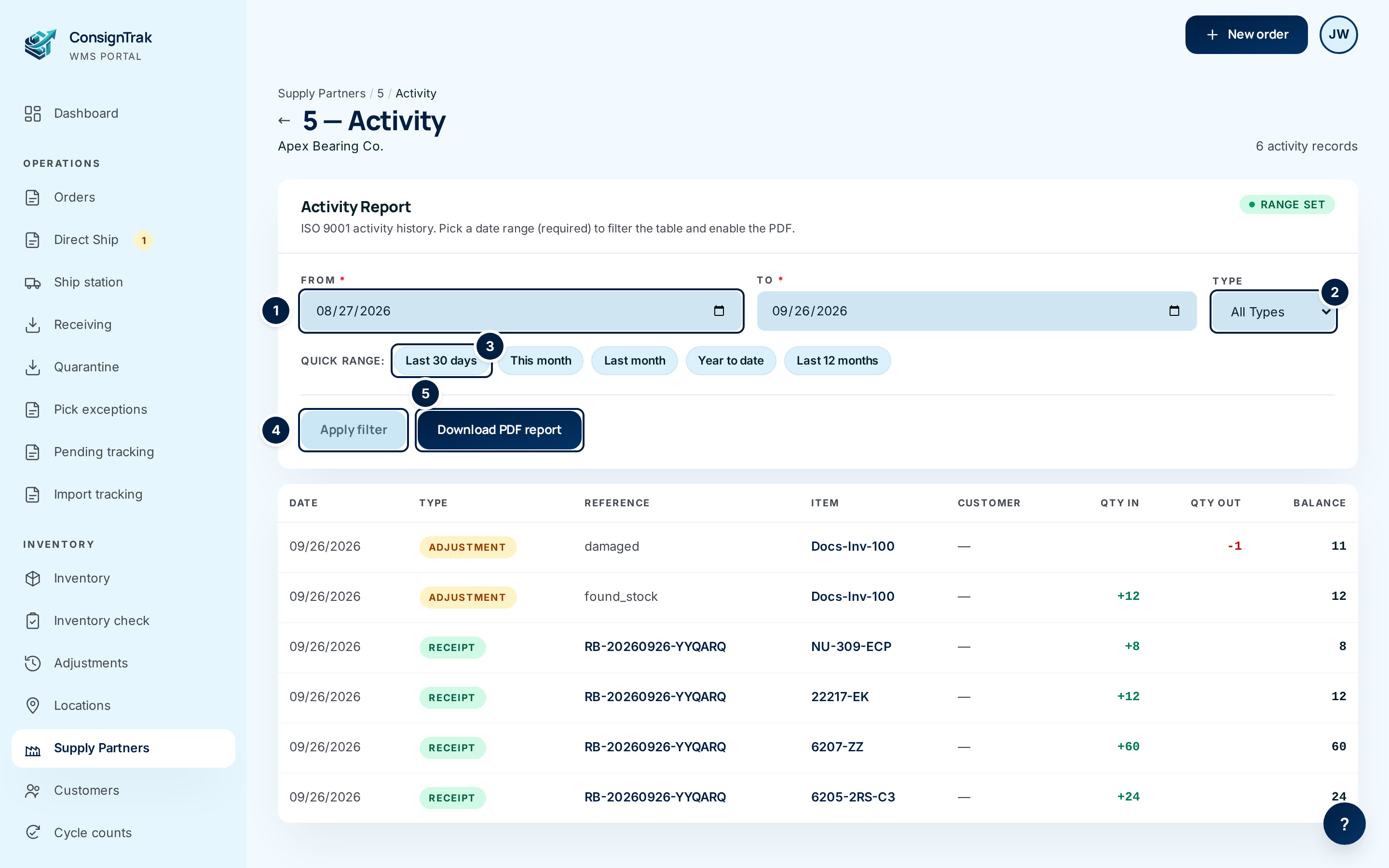Viewport: 1389px width, 868px height.
Task: Click the Import tracking document icon
Action: [x=33, y=495]
